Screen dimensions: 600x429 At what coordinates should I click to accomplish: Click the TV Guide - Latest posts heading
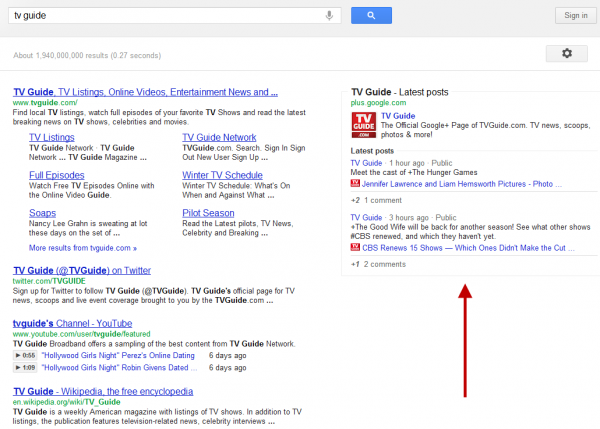pyautogui.click(x=399, y=92)
